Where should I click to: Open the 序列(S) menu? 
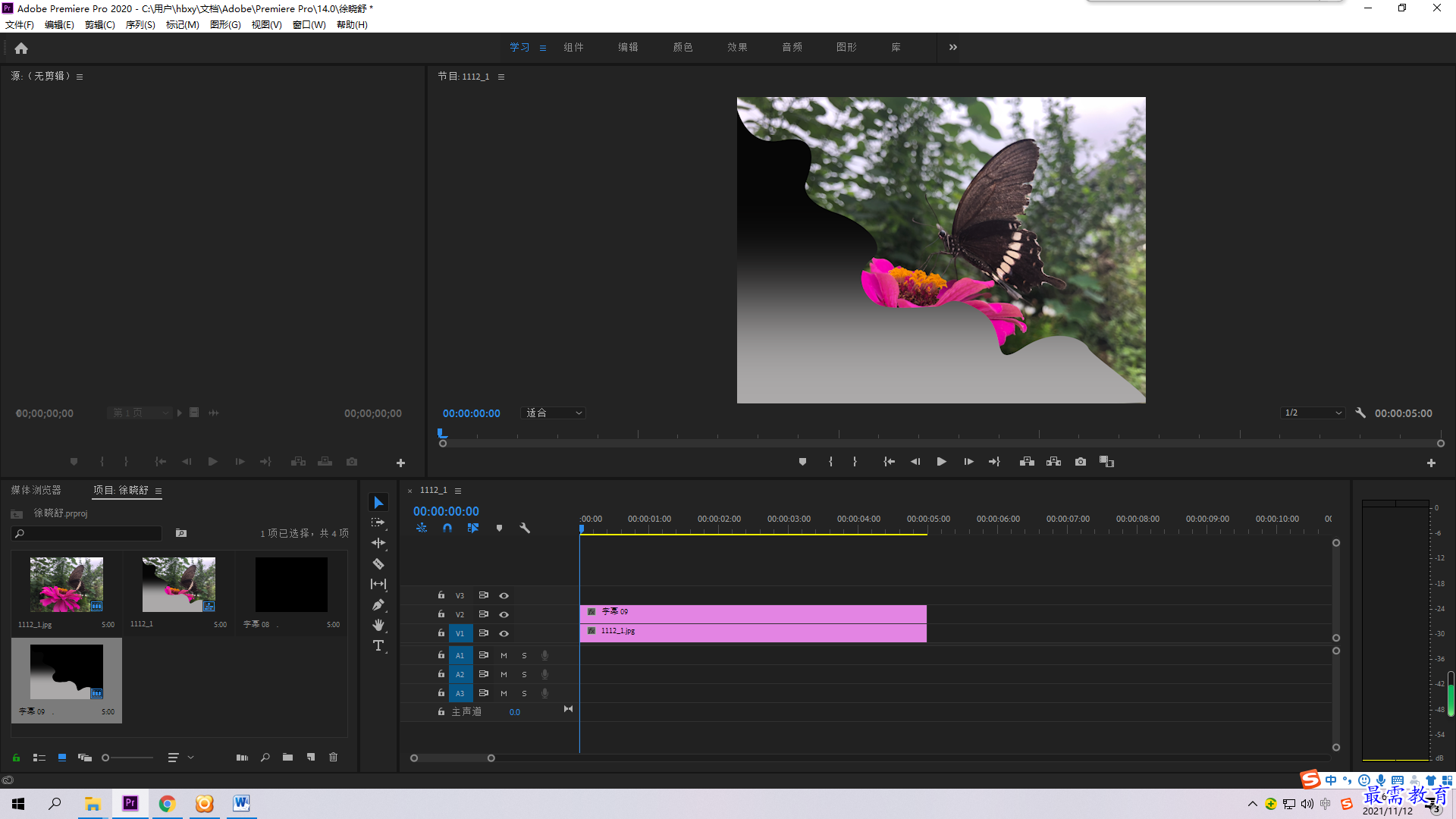pos(140,24)
